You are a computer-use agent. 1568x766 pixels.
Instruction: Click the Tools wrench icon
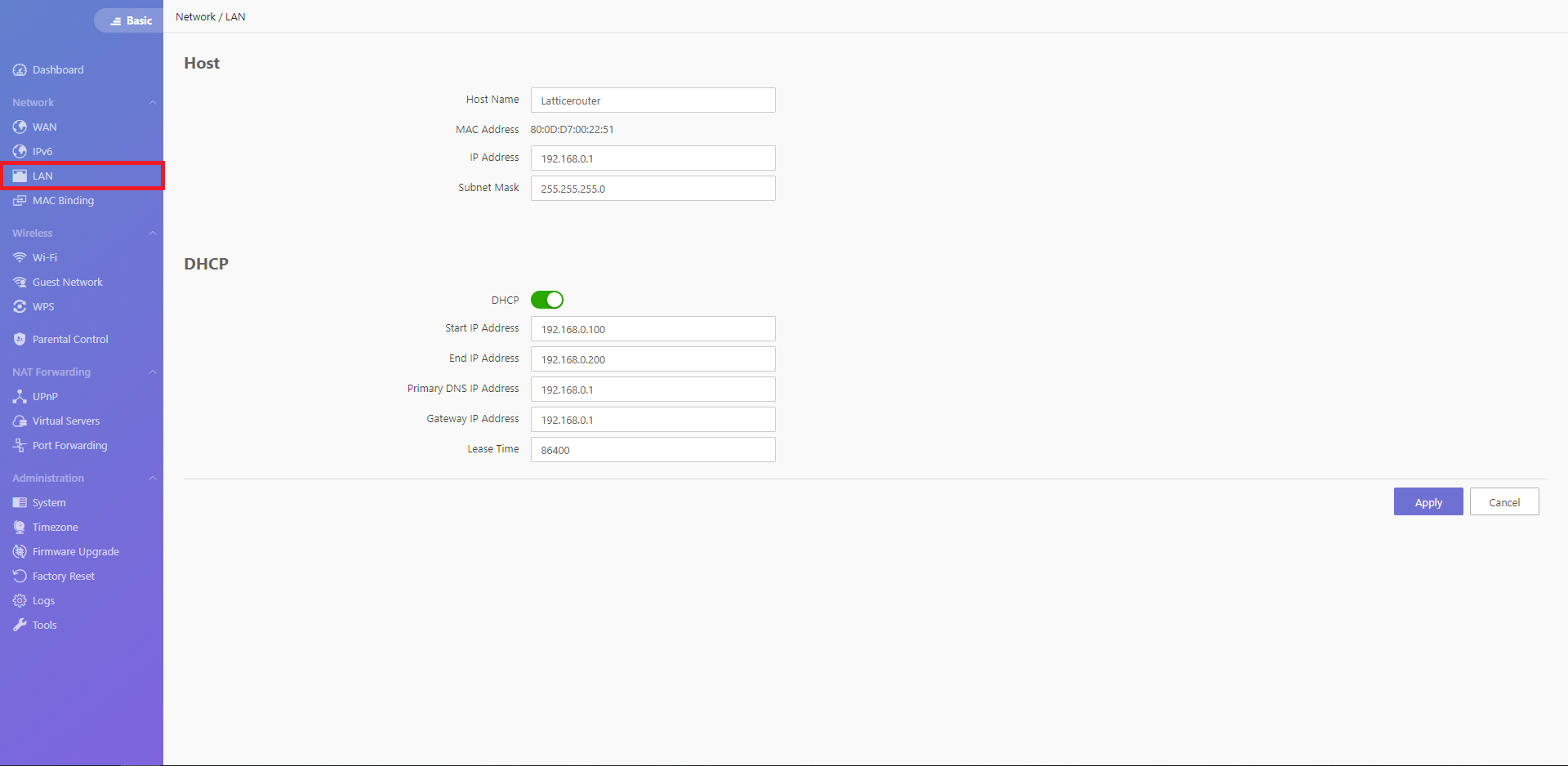[x=20, y=626]
